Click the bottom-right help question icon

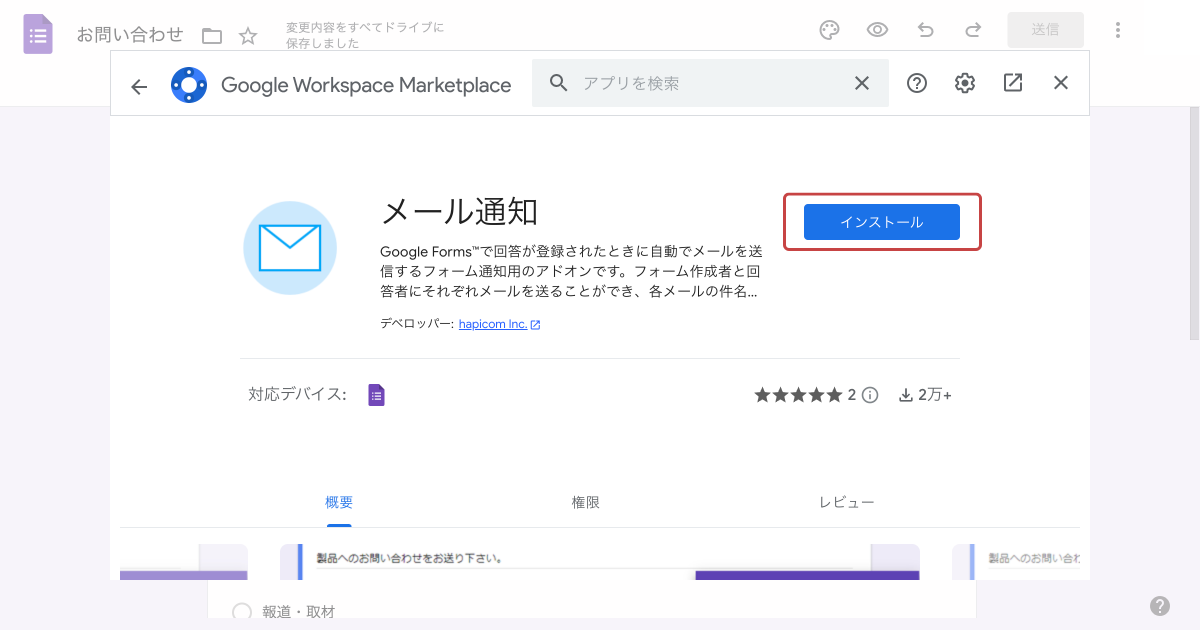coord(1160,606)
